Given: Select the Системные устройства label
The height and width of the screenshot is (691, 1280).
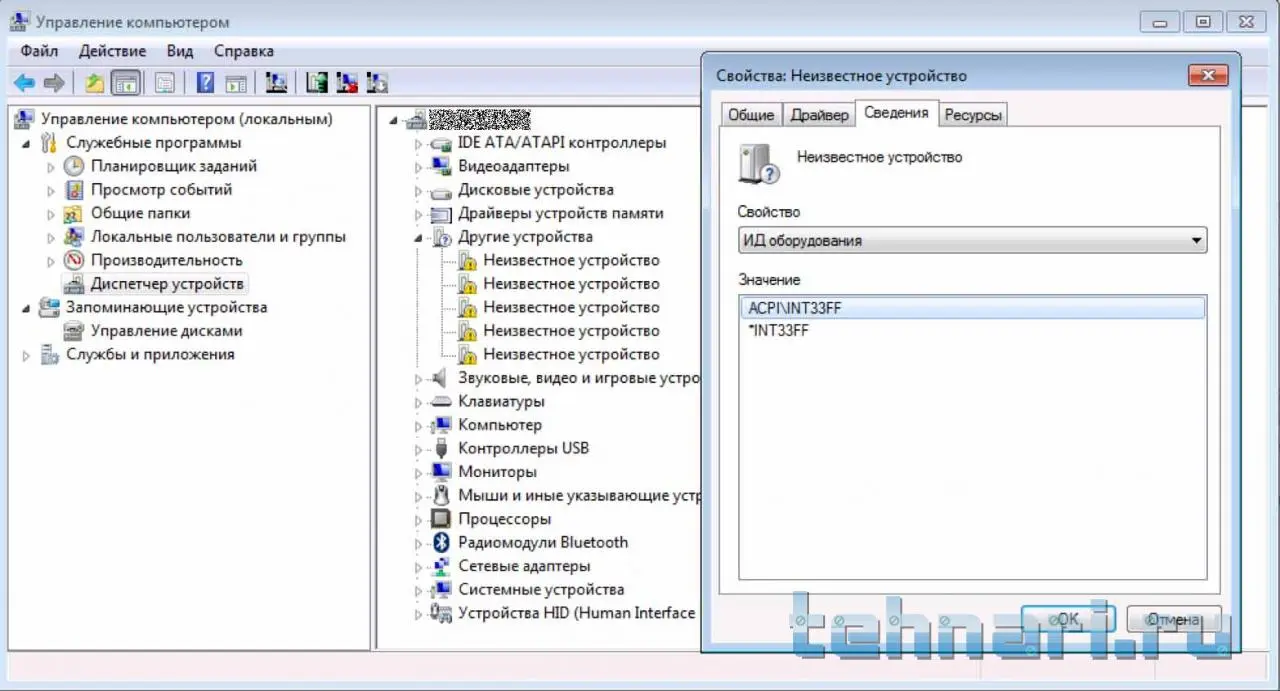Looking at the screenshot, I should point(541,590).
